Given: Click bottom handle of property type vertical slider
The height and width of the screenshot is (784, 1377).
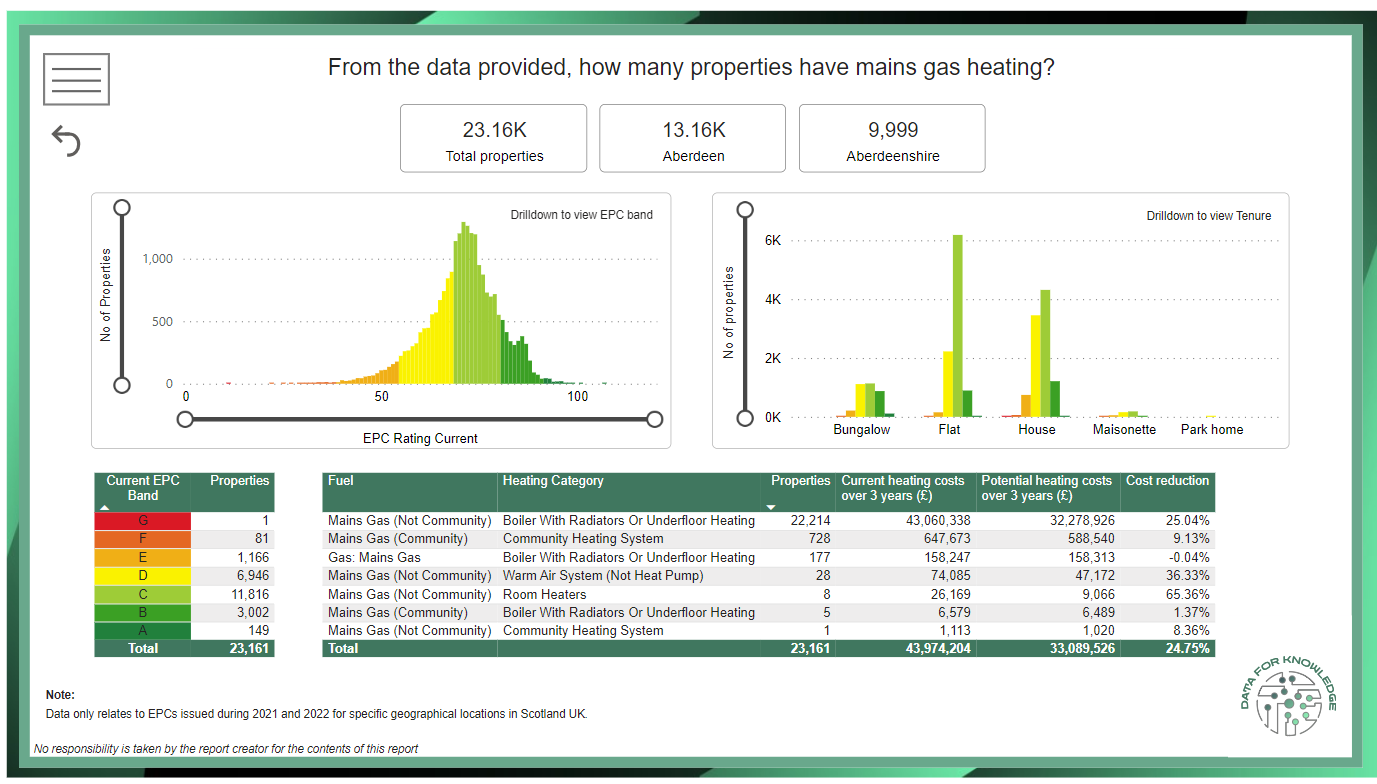Looking at the screenshot, I should 744,418.
